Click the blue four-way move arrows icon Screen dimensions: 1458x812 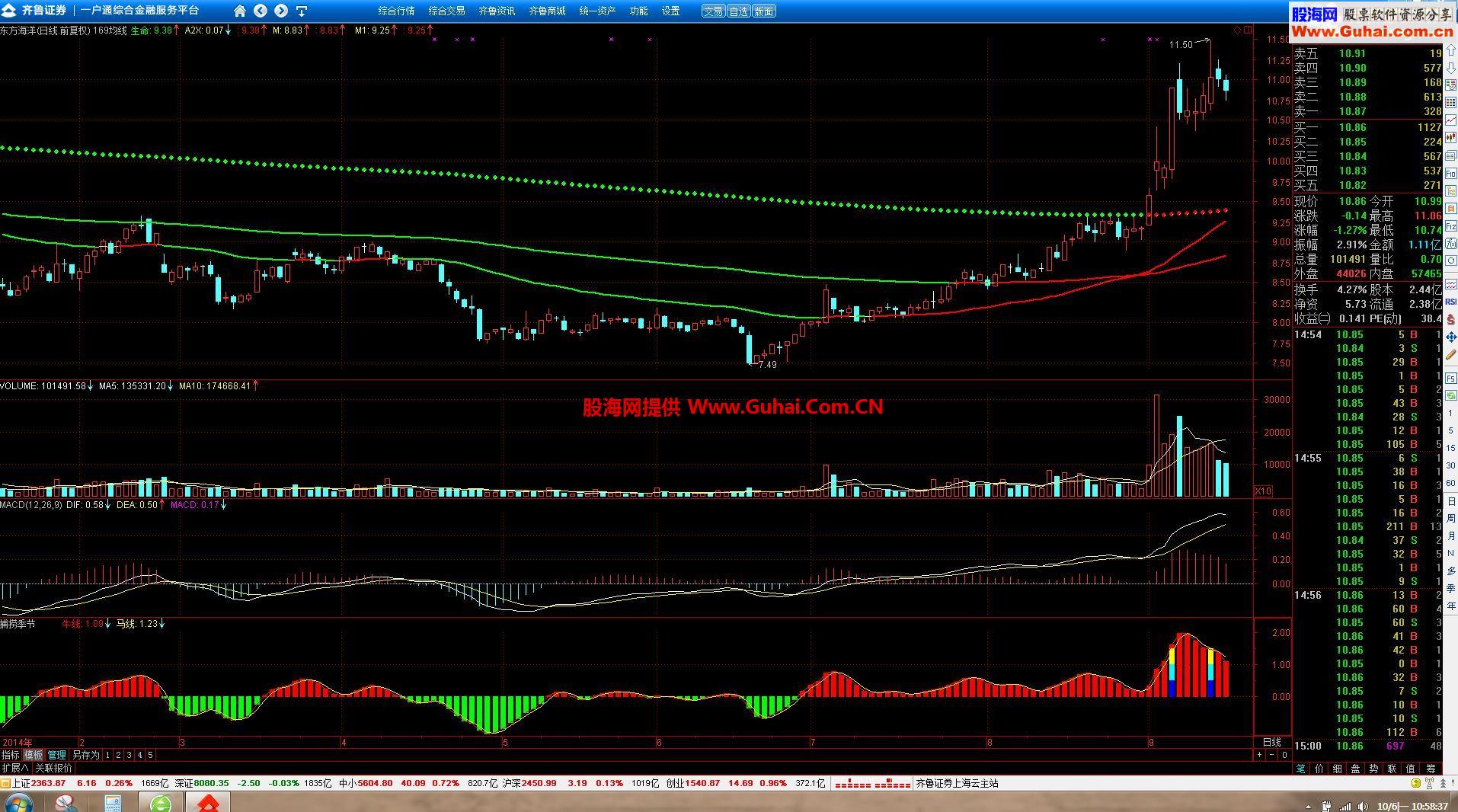coord(1450,337)
